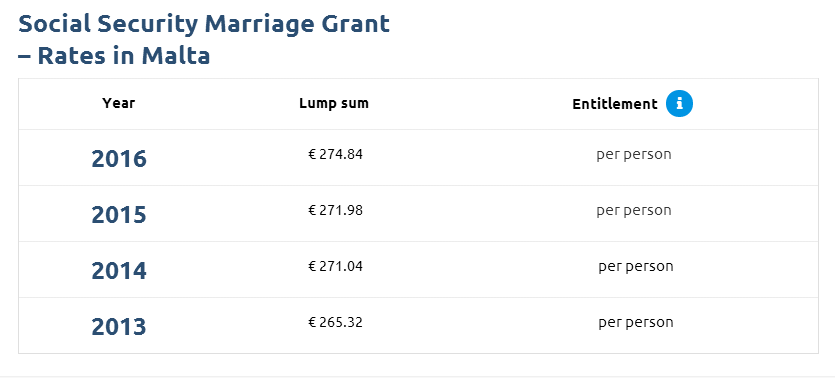Select the 2013 year cell
Viewport: 835px width, 378px height.
coord(119,326)
